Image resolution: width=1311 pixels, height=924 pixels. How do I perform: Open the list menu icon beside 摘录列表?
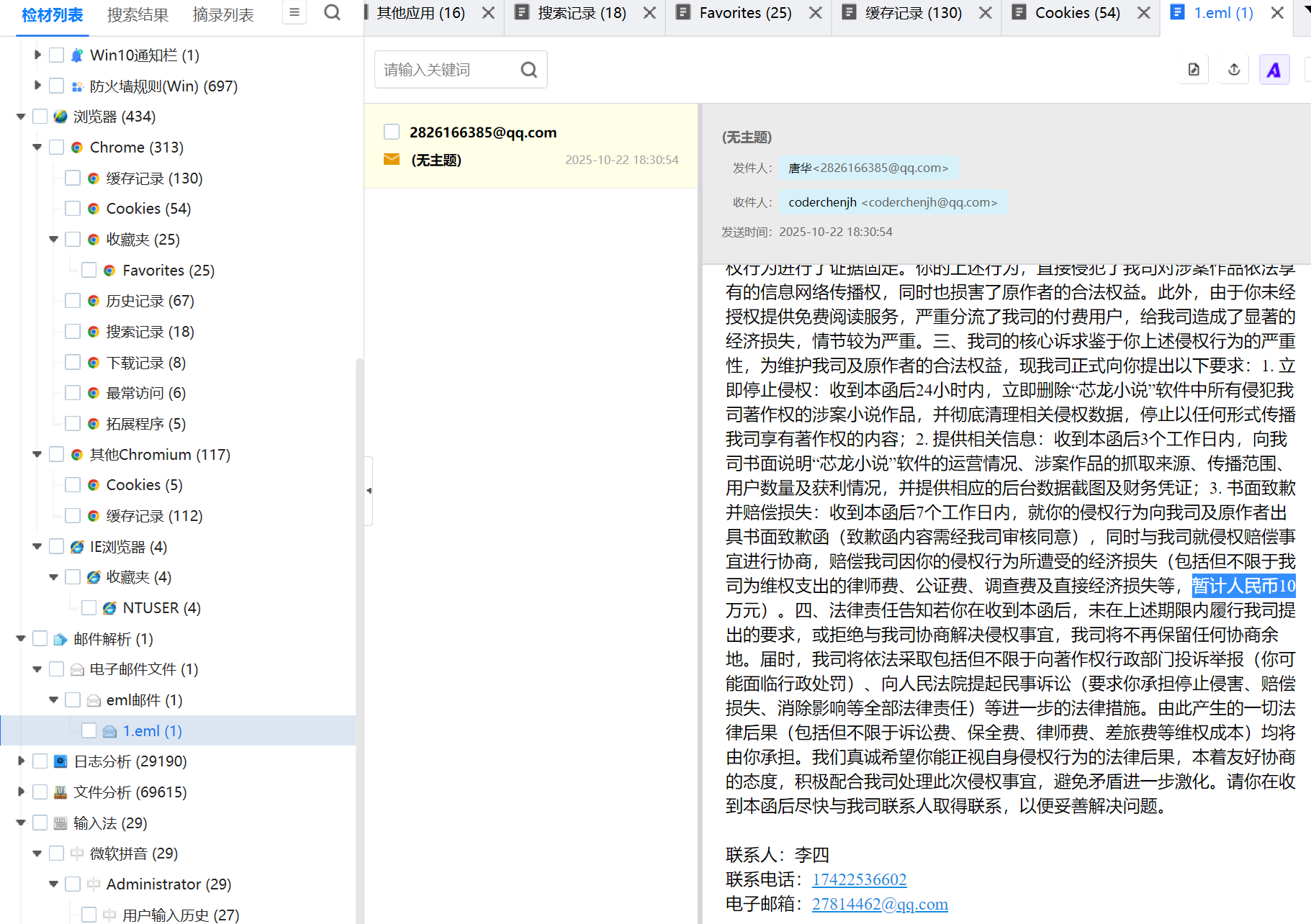294,12
